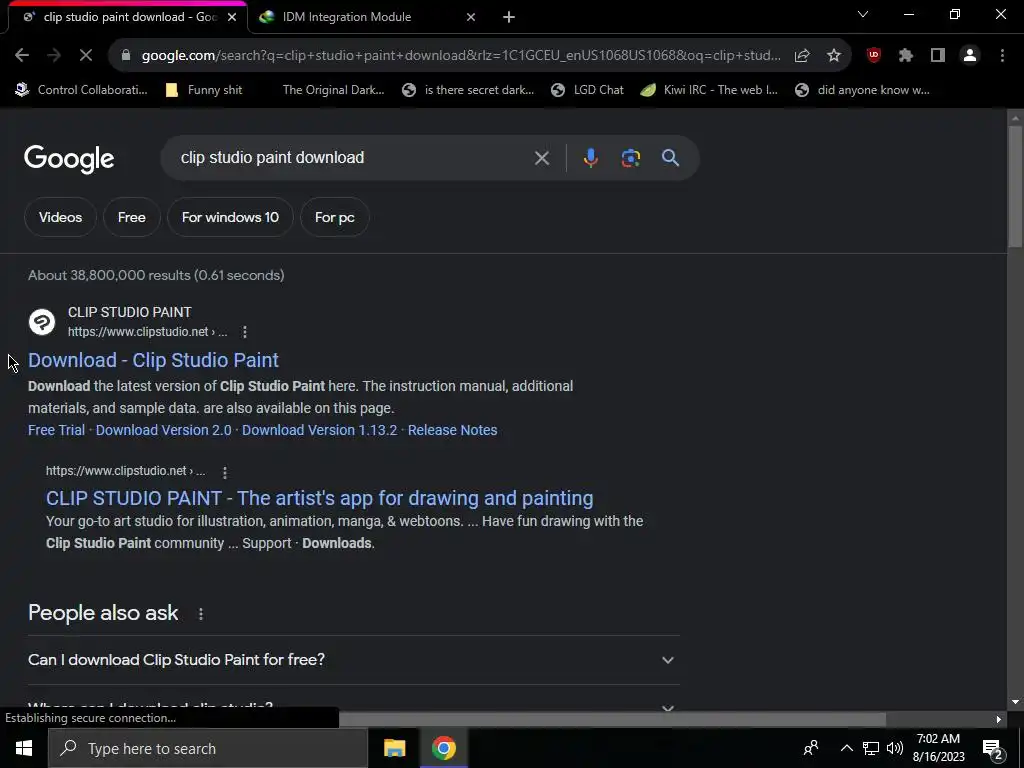The height and width of the screenshot is (768, 1024).
Task: Open options for second clipstudio.net result
Action: point(225,472)
